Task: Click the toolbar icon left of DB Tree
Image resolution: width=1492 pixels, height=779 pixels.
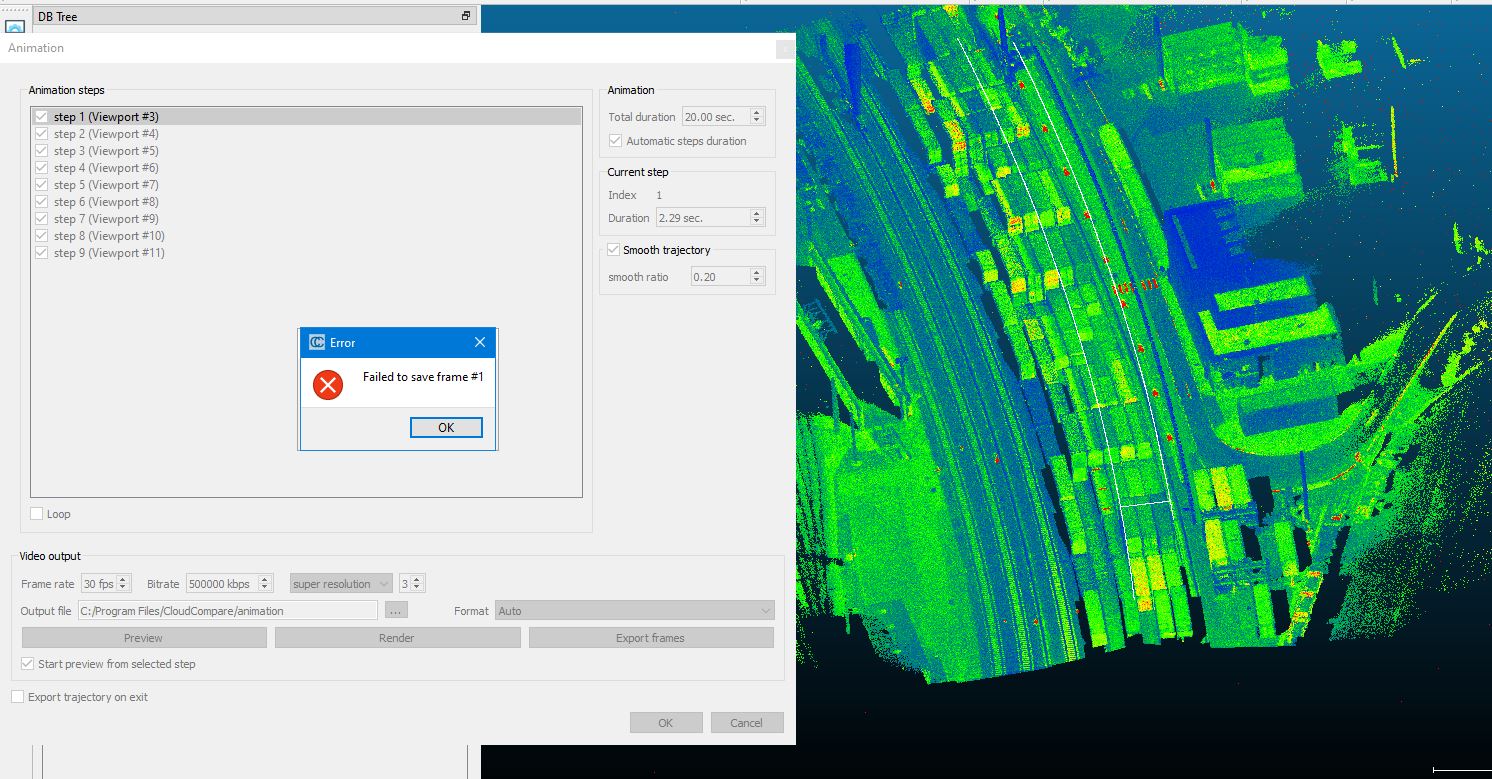Action: point(15,27)
